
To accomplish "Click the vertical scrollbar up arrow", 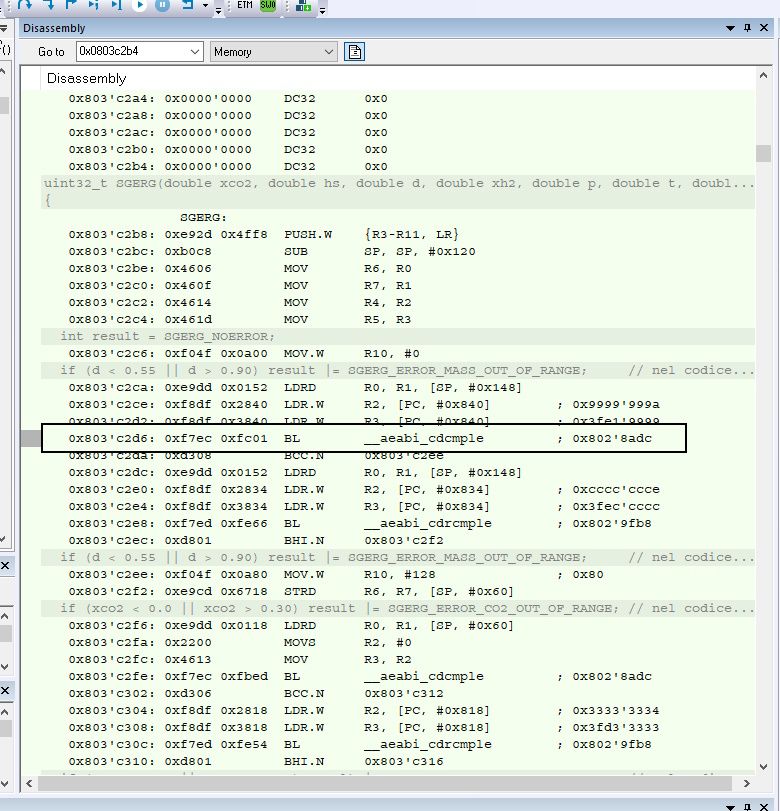I will [763, 76].
